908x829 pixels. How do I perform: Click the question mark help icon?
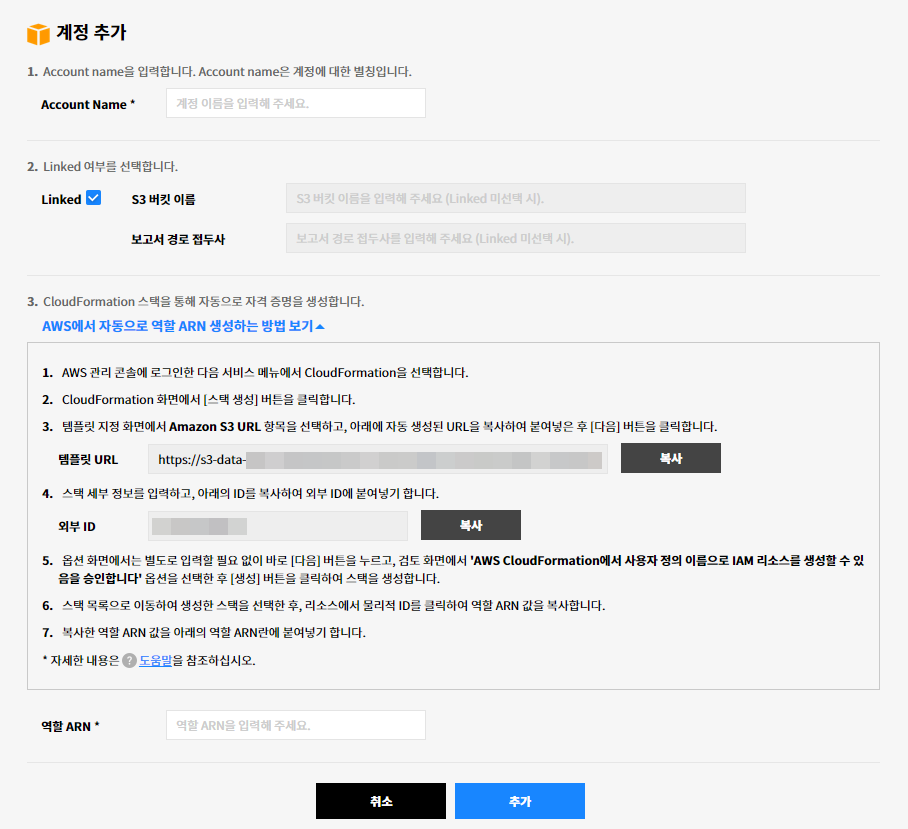click(129, 660)
